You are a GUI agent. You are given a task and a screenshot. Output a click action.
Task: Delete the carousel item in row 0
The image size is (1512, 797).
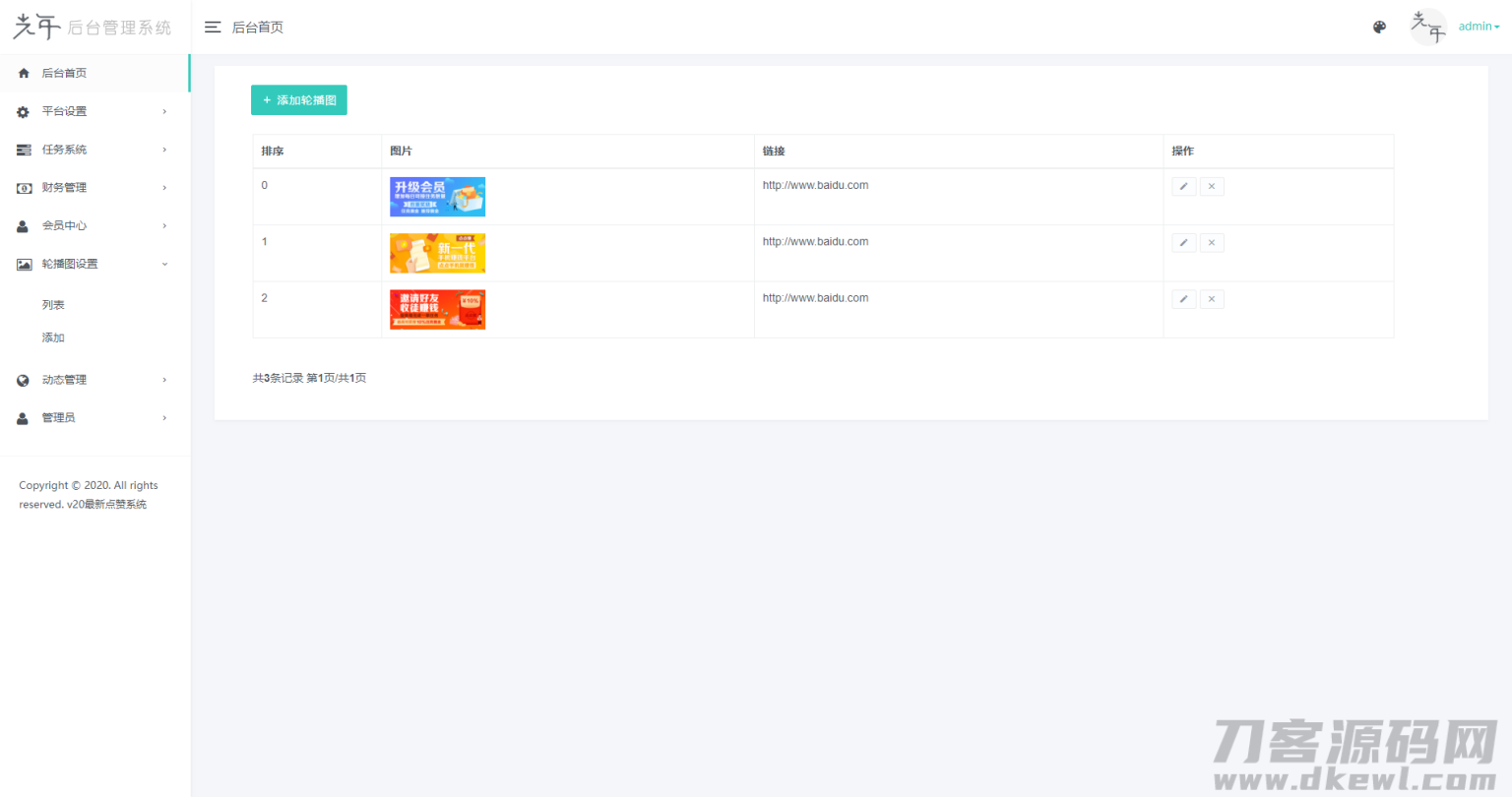point(1212,186)
